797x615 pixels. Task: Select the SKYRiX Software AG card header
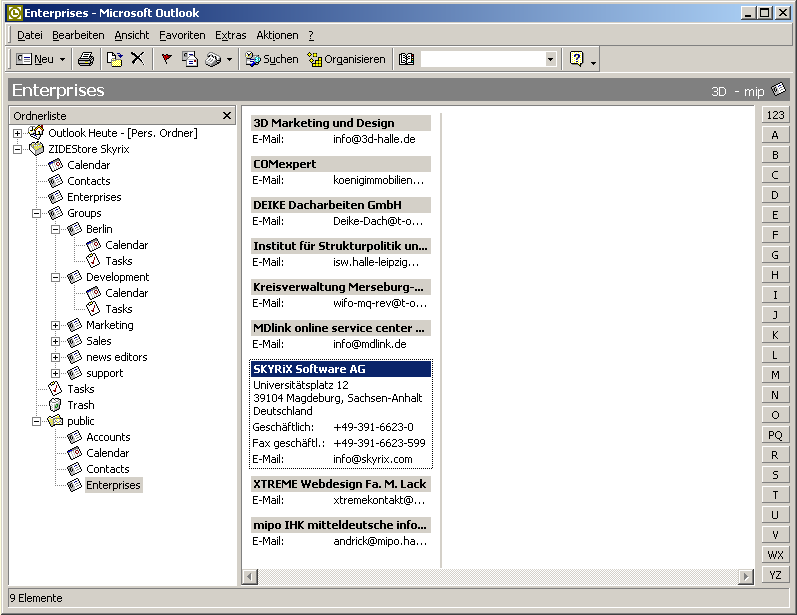[341, 369]
